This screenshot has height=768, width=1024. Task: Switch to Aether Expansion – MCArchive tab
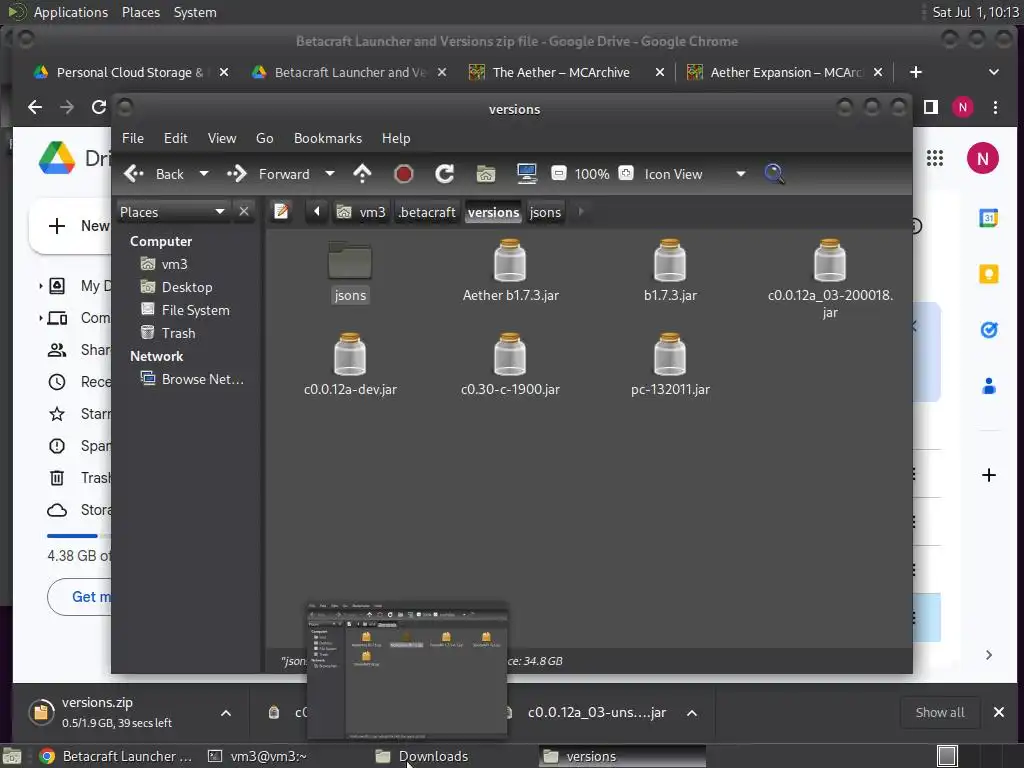pos(786,72)
